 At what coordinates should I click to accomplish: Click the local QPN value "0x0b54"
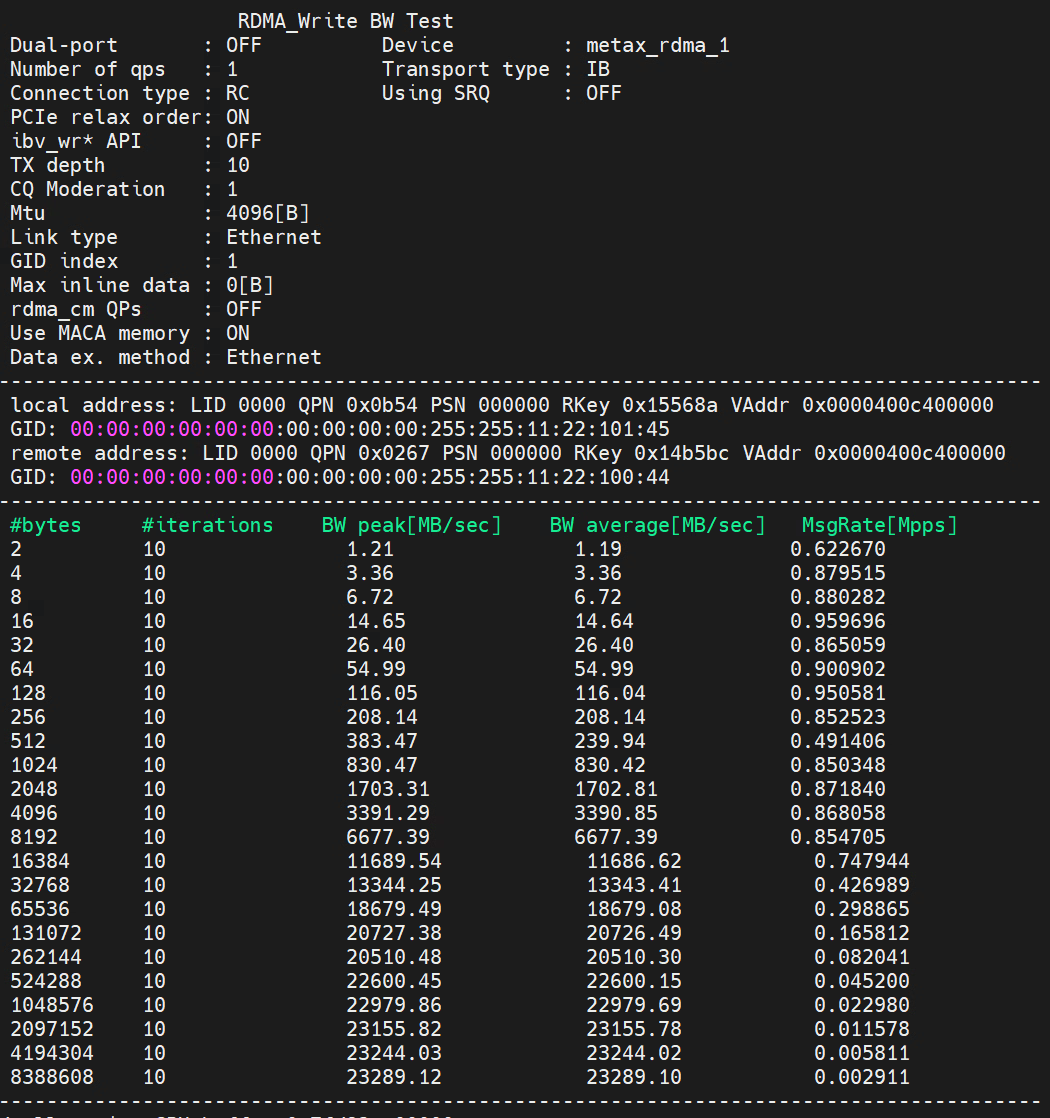pyautogui.click(x=381, y=406)
